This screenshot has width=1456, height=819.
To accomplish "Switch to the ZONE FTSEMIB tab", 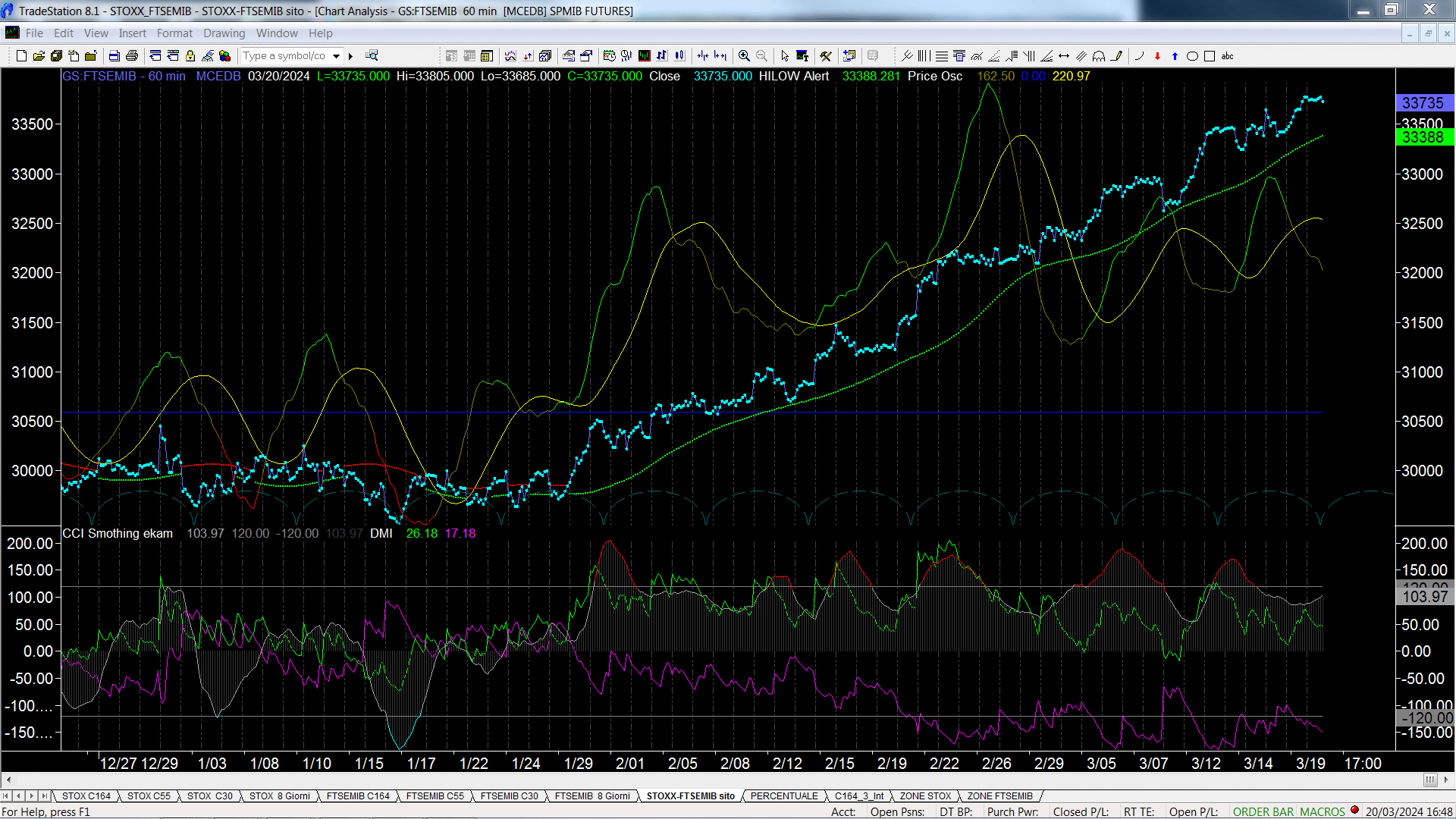I will point(999,796).
